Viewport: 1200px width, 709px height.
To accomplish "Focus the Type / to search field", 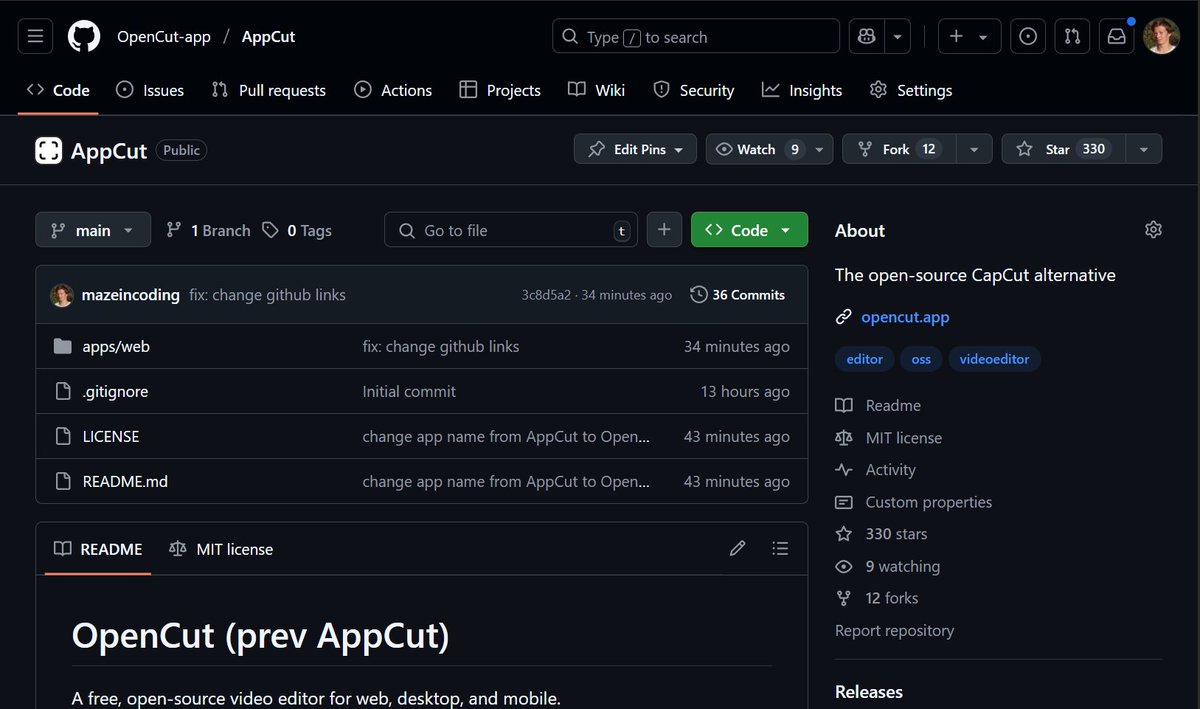I will tap(696, 37).
